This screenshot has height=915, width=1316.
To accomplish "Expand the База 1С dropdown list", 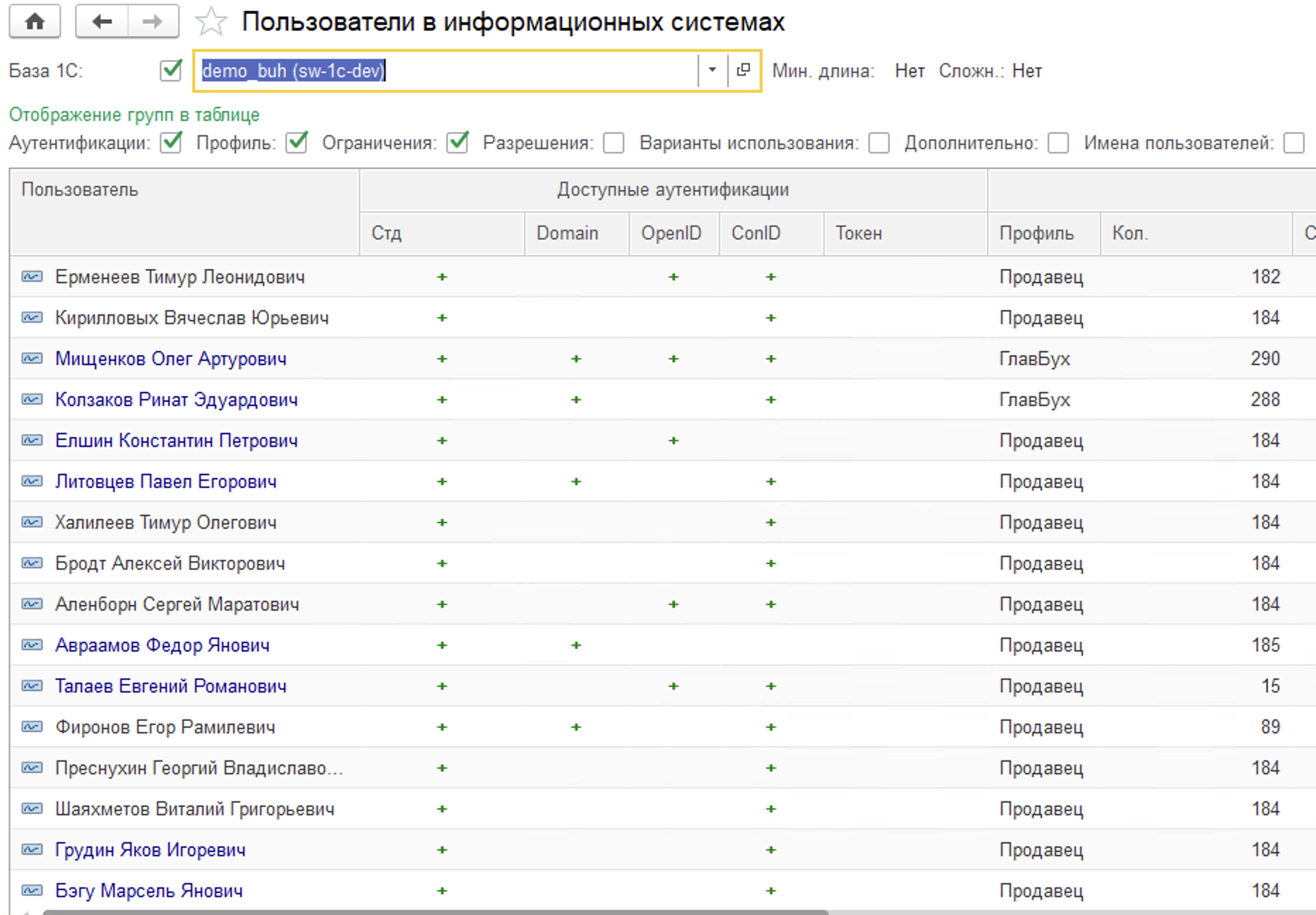I will [x=712, y=70].
